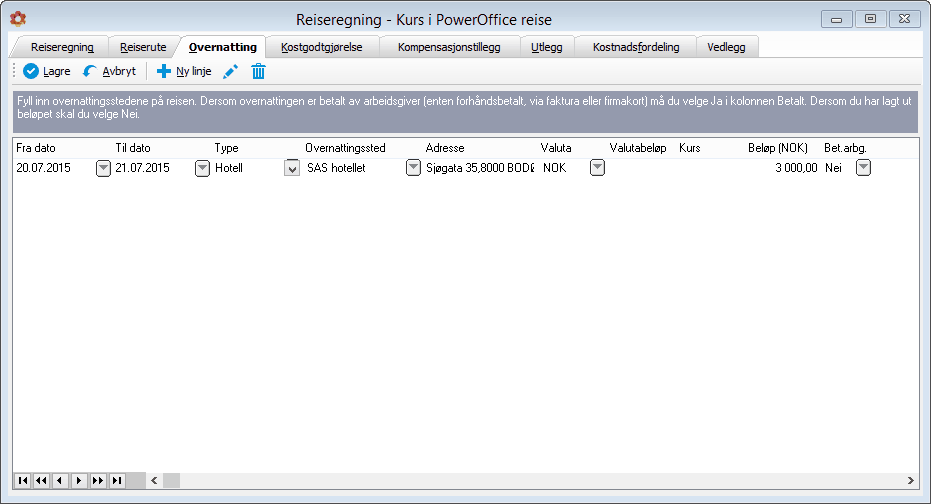Click the pencil edit icon

[230, 71]
